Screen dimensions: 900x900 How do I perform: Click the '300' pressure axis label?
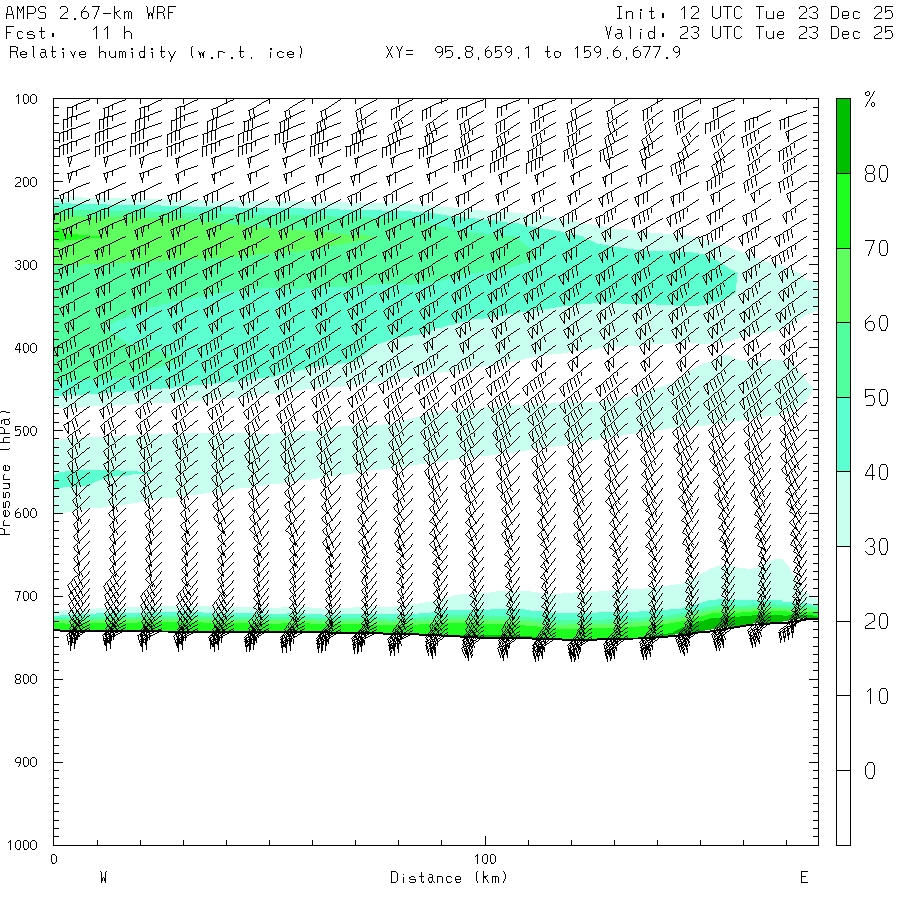[26, 265]
